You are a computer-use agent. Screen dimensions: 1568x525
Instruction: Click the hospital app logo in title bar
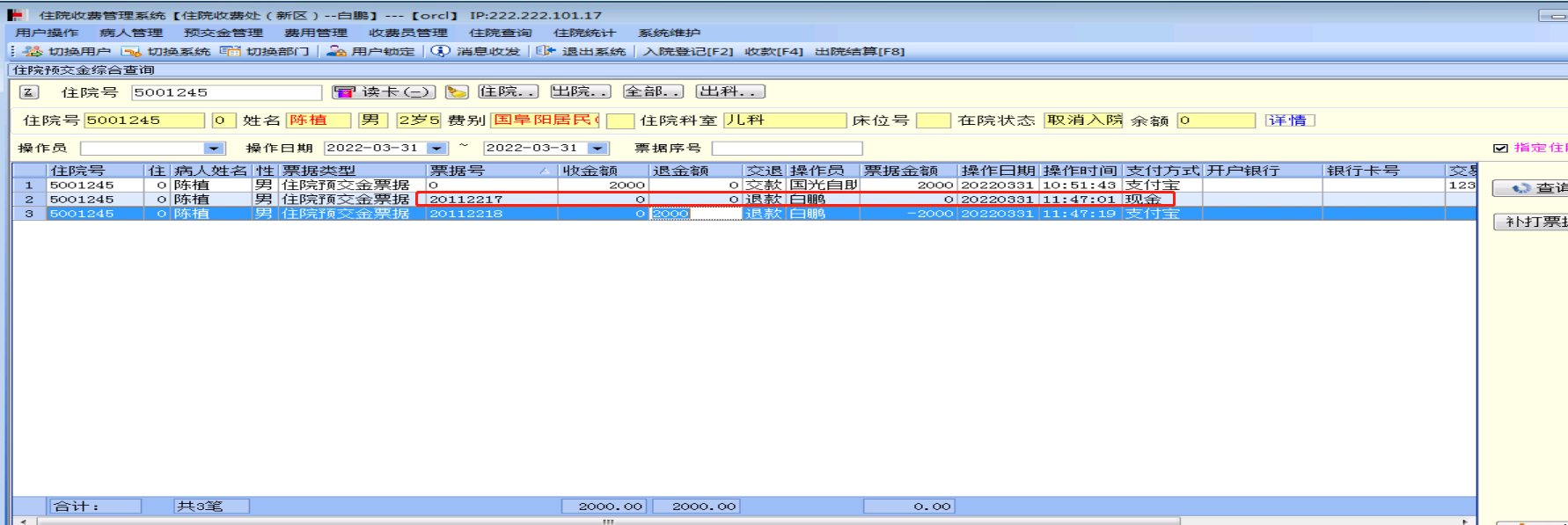(14, 15)
